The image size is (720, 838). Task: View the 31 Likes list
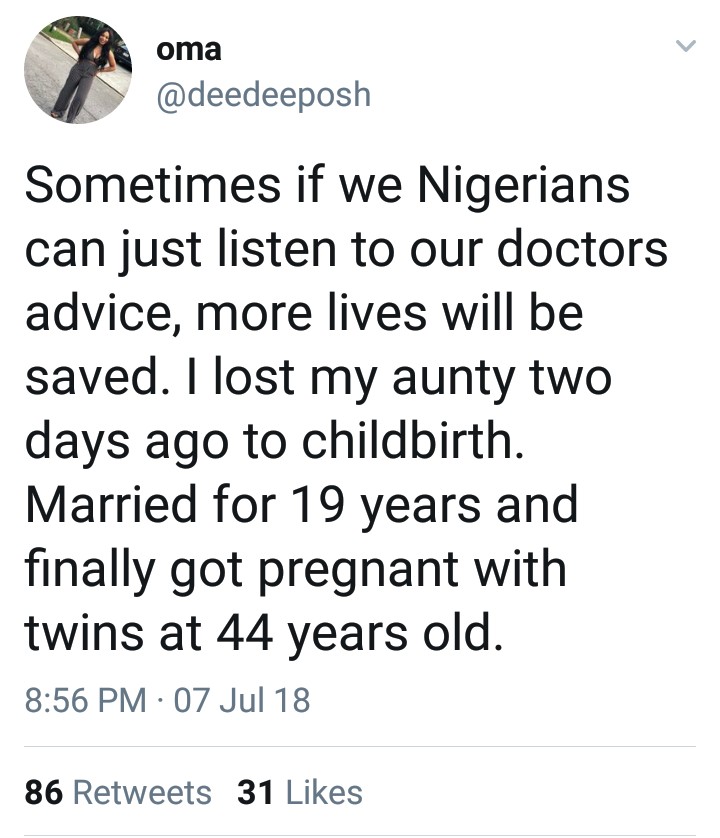pos(299,793)
